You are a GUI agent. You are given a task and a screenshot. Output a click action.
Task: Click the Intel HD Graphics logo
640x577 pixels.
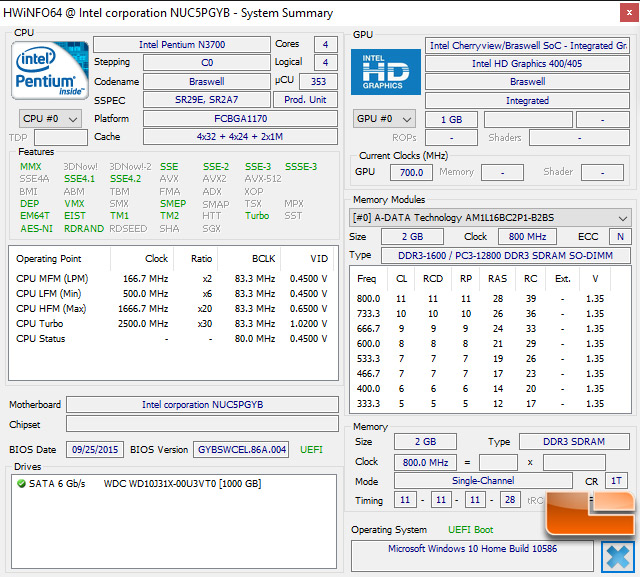coord(386,72)
